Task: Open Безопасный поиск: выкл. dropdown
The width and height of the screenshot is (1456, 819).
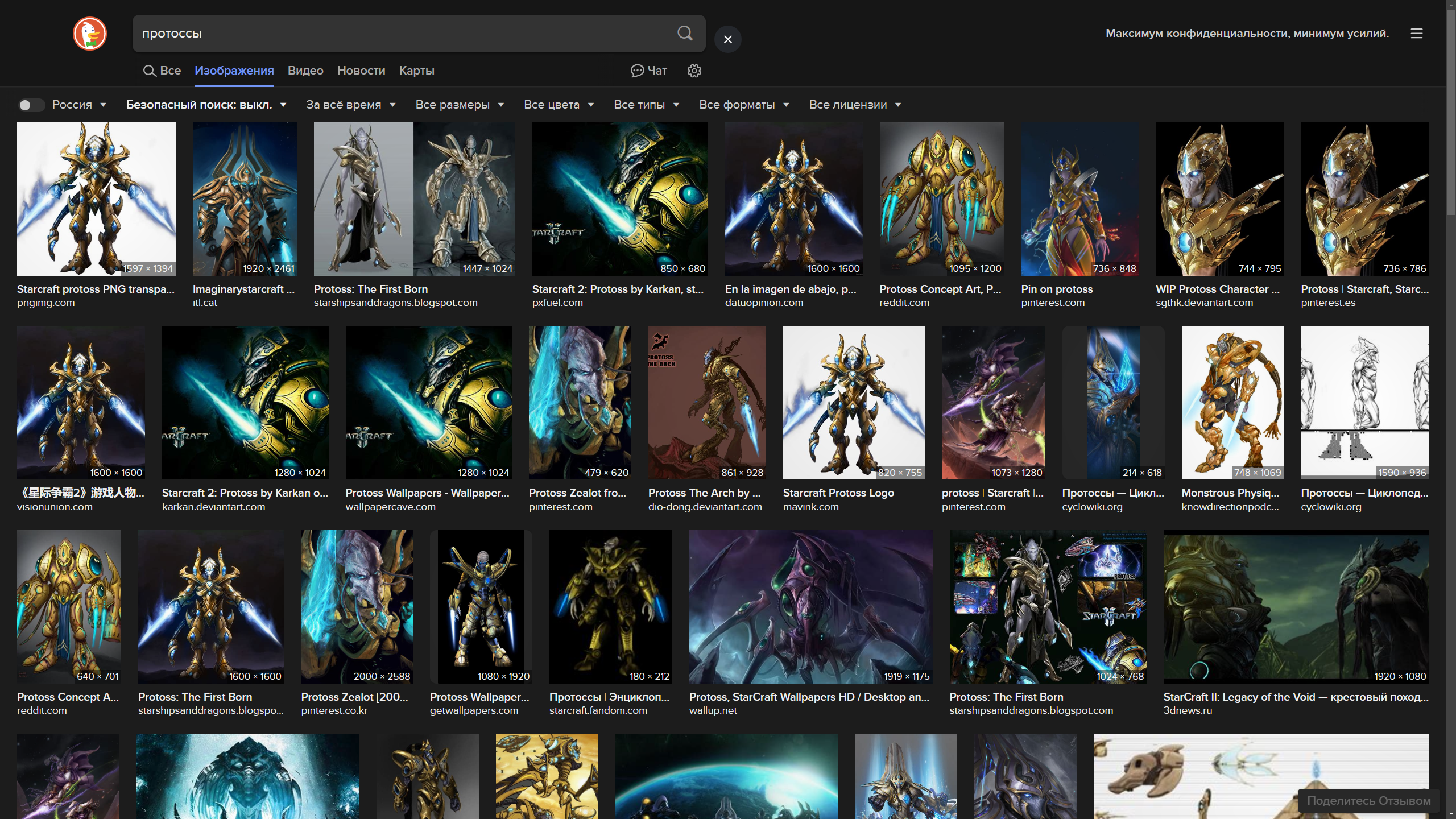Action: [x=206, y=105]
